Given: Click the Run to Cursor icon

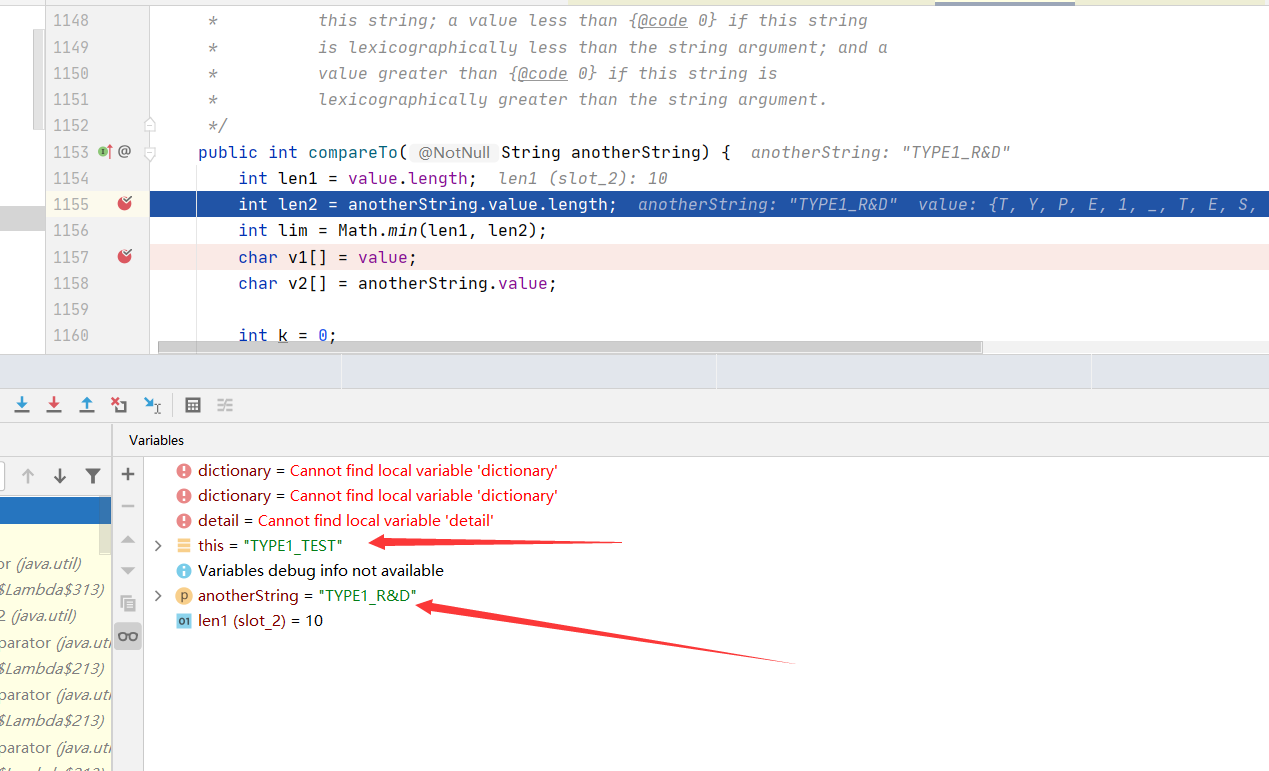Looking at the screenshot, I should point(152,404).
